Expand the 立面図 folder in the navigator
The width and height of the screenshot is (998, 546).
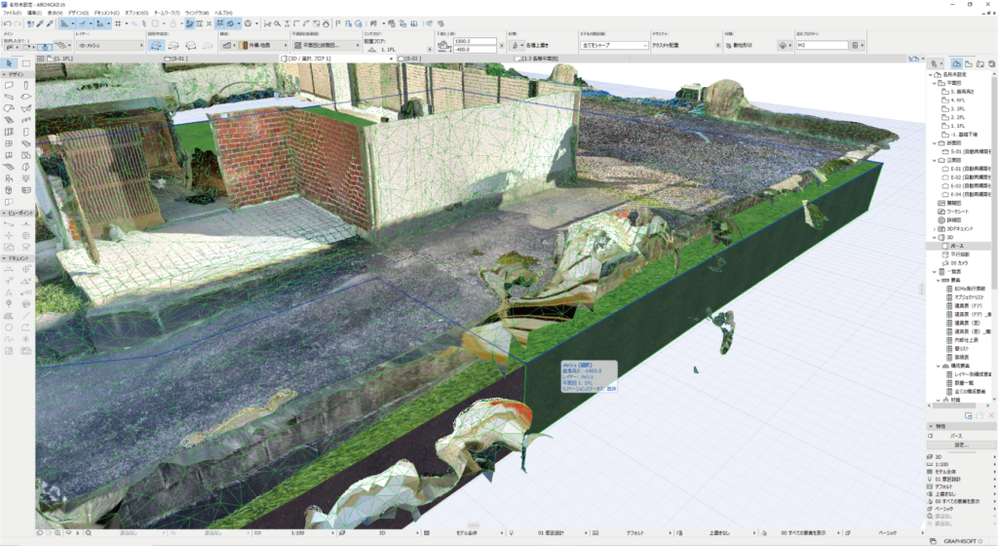coord(934,160)
